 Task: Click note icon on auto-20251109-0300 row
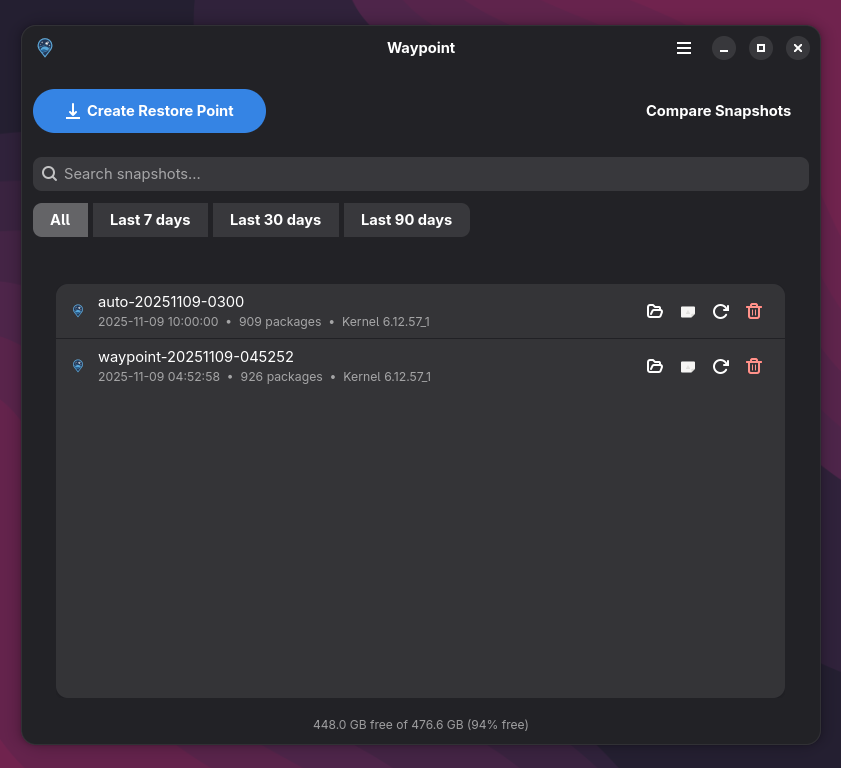click(687, 311)
